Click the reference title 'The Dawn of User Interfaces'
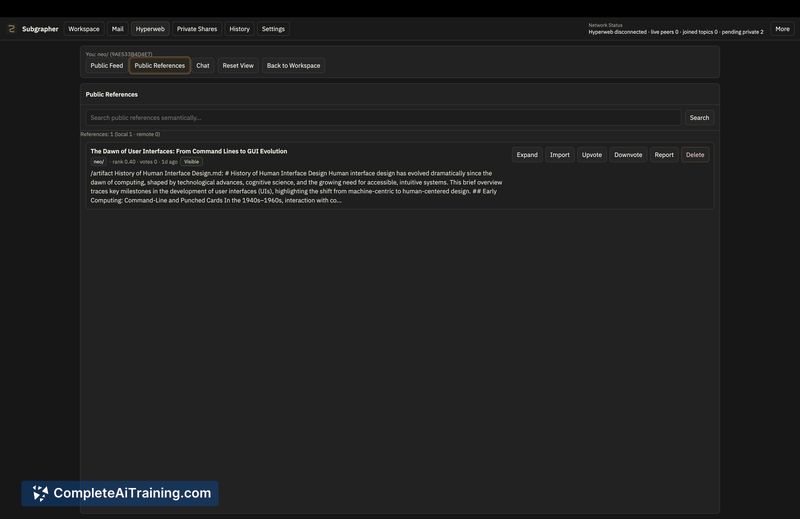Viewport: 800px width, 519px height. click(189, 151)
